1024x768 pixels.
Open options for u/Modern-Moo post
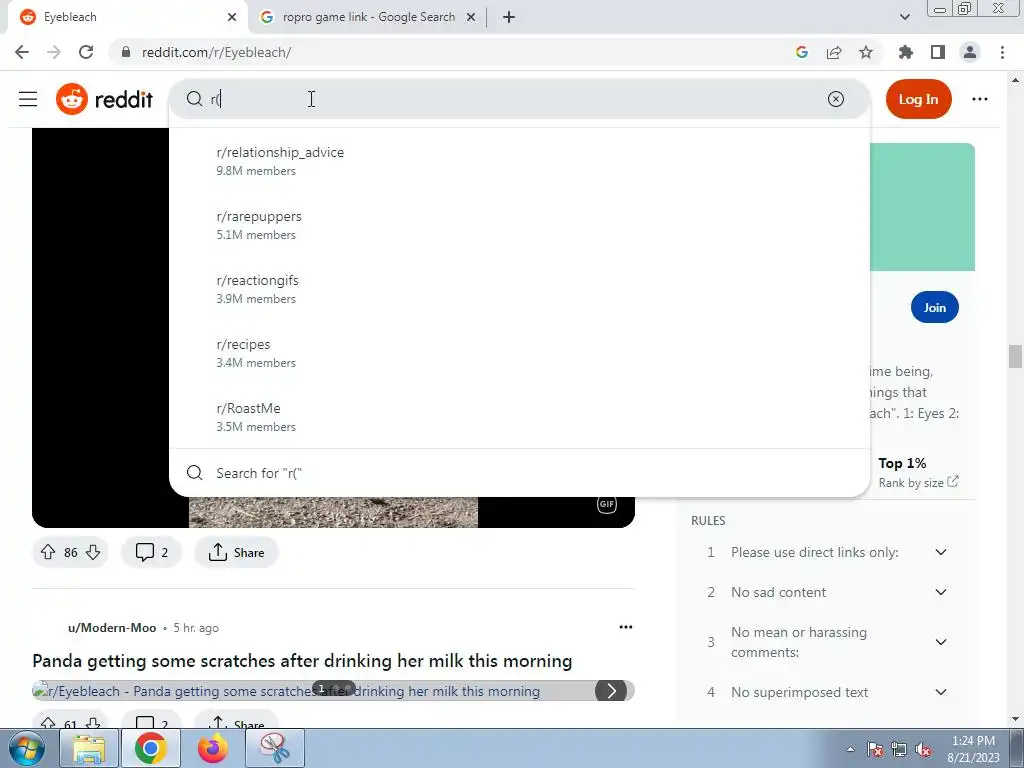(626, 627)
